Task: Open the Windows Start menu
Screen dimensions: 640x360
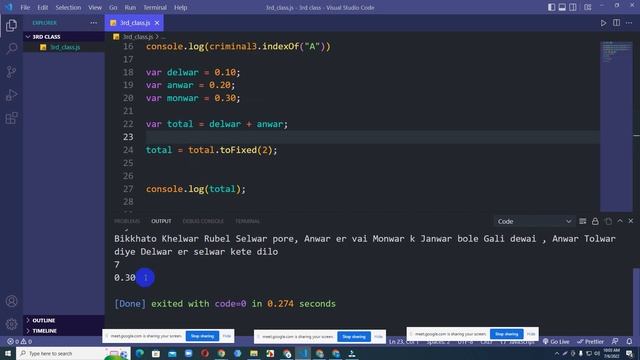Action: click(x=8, y=353)
